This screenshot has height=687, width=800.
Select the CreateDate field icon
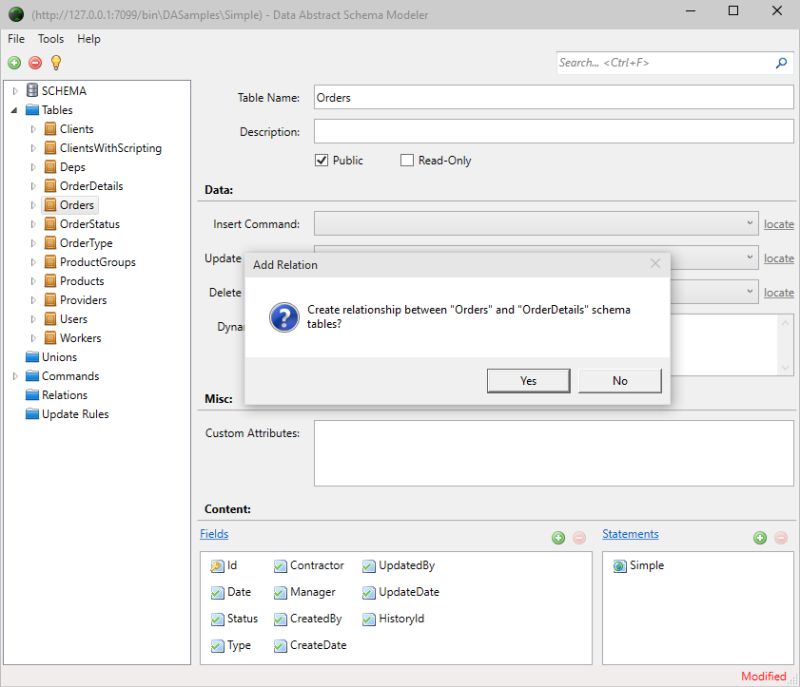[x=280, y=646]
